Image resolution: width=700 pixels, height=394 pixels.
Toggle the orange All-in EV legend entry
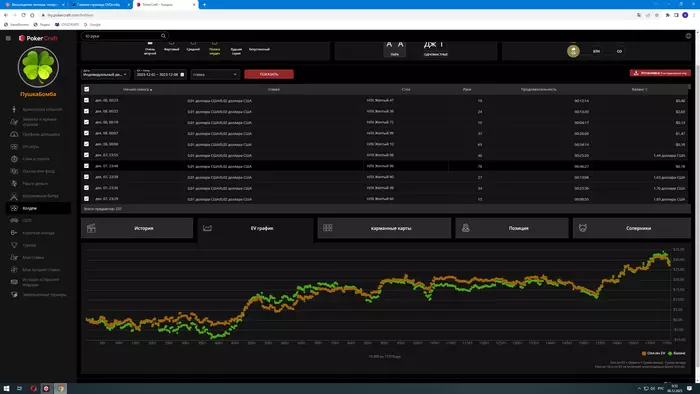[654, 353]
